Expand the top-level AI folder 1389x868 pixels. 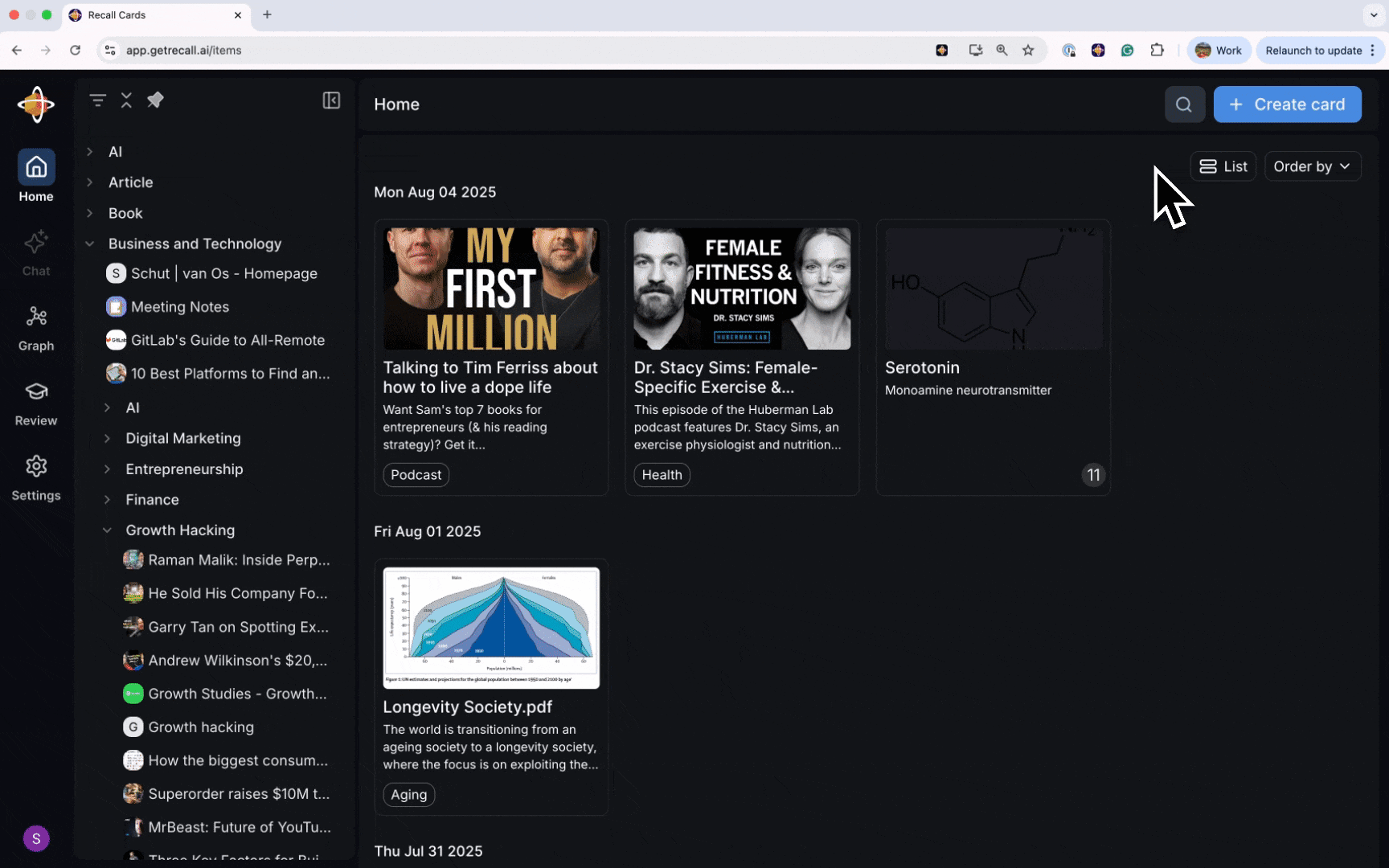(90, 151)
